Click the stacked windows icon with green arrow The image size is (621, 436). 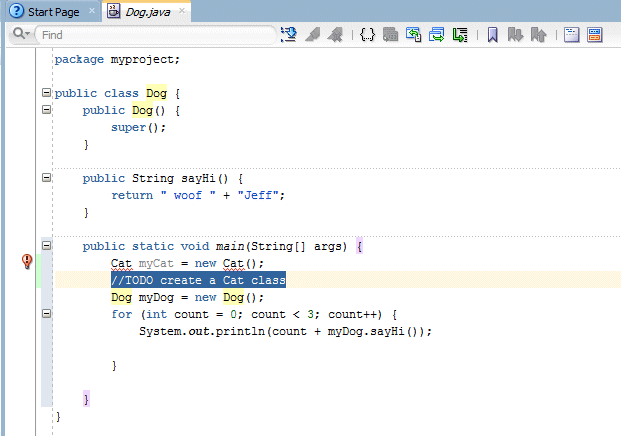coord(436,34)
